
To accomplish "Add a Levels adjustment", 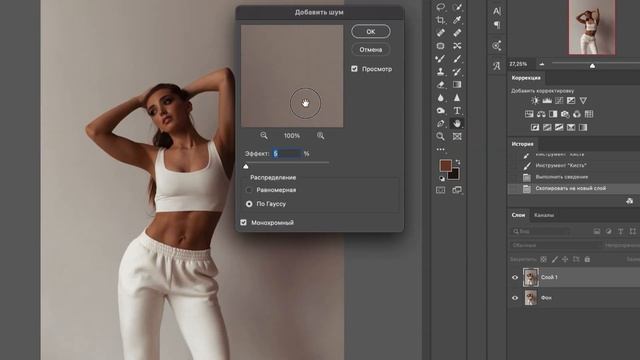I will (x=547, y=100).
